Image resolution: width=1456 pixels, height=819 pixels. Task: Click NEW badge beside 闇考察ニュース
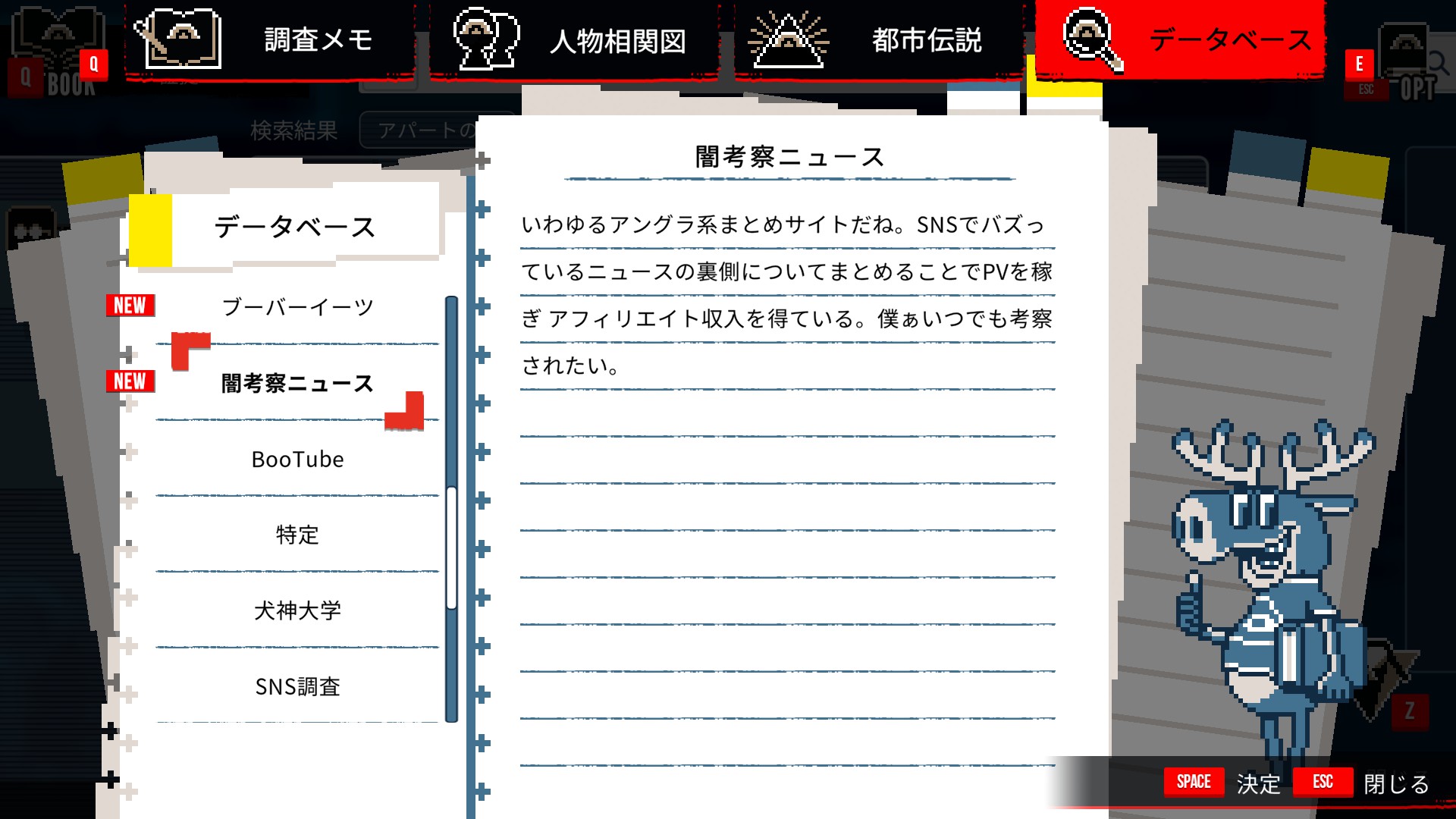(x=130, y=381)
